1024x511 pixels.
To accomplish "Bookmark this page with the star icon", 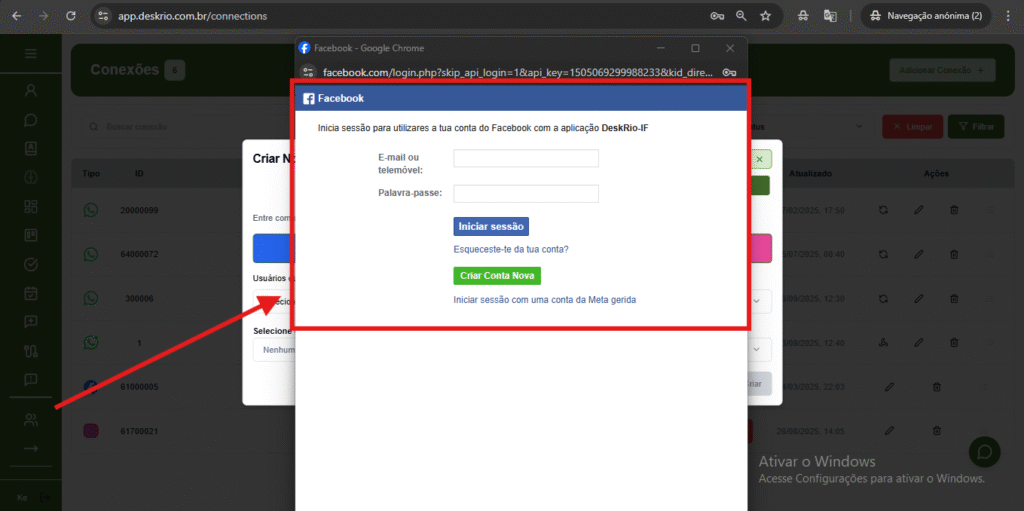I will click(765, 16).
